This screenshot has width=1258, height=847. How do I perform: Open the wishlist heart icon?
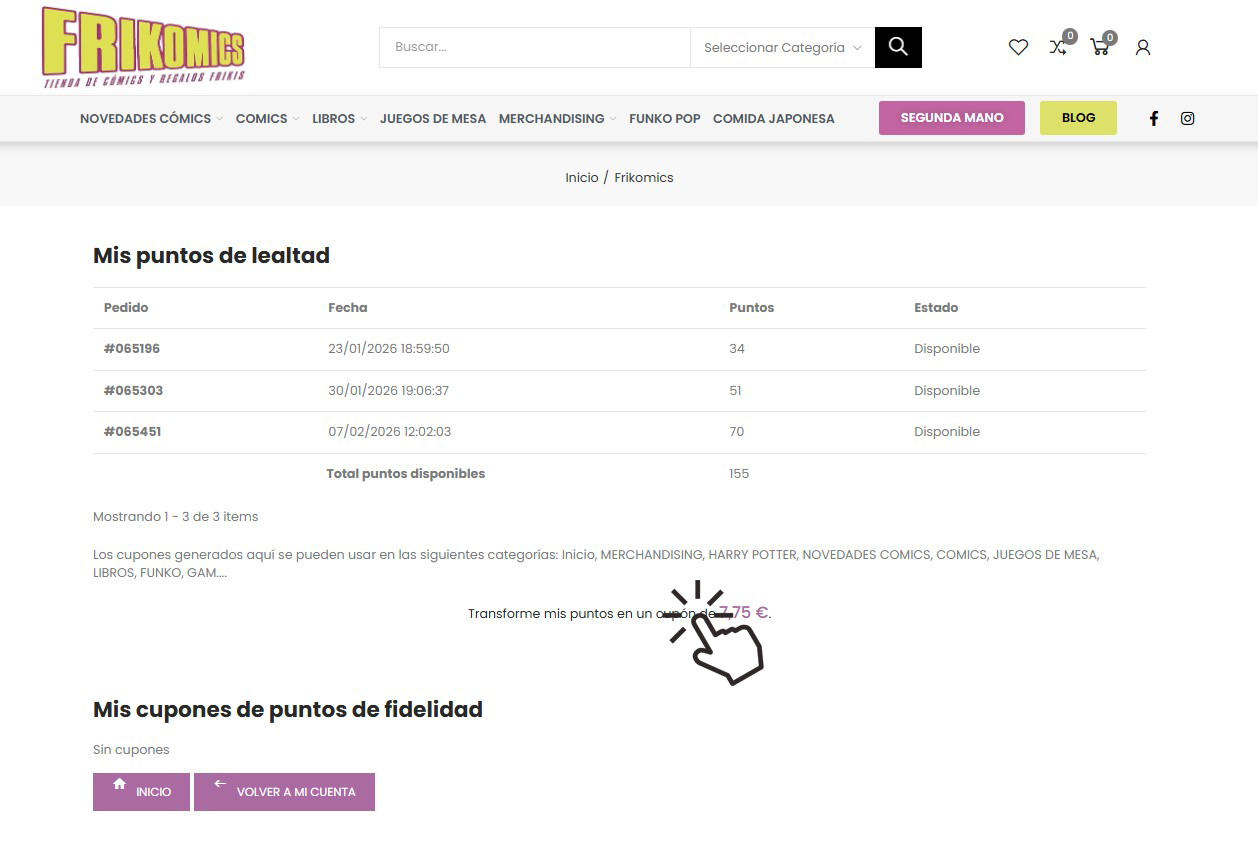click(1018, 47)
